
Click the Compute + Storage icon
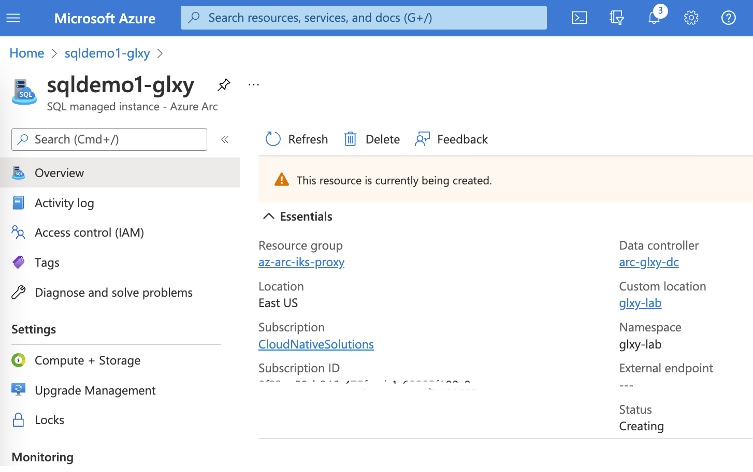coord(18,360)
